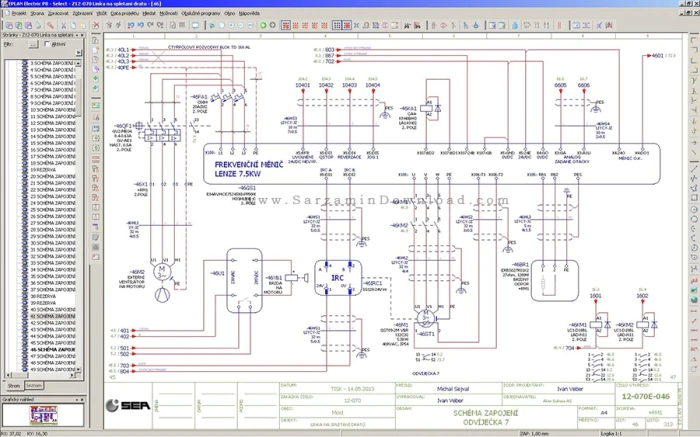
Task: Click the second blue Undo list icon
Action: click(141, 25)
